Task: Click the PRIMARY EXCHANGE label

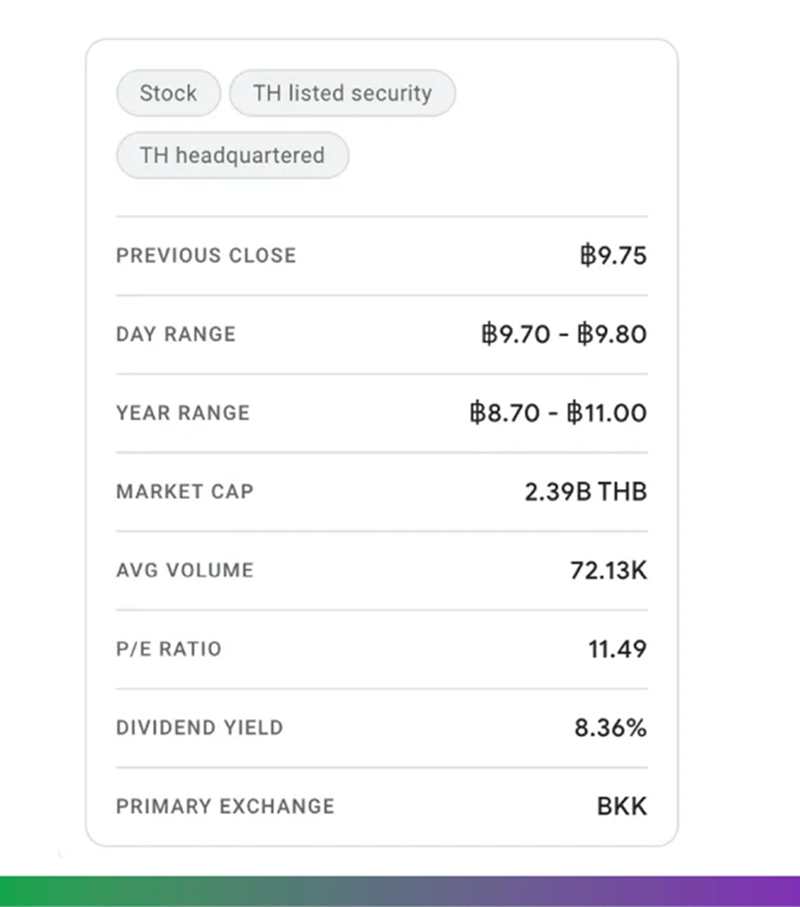Action: pyautogui.click(x=225, y=806)
